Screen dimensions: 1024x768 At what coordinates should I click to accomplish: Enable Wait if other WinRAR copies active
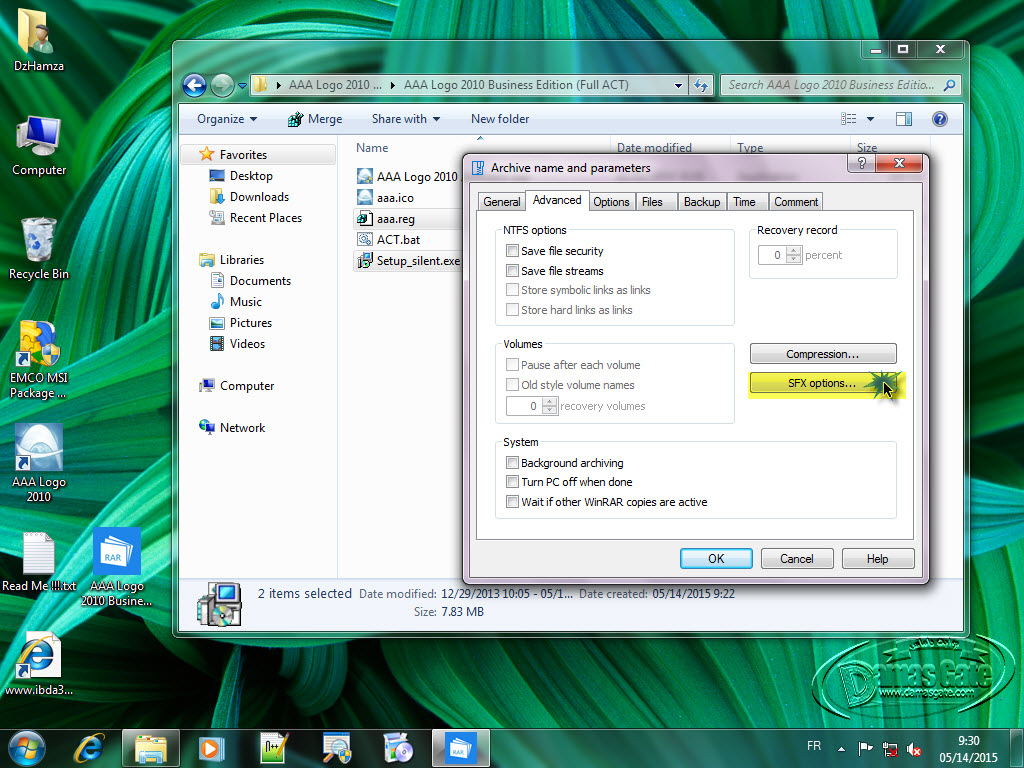click(512, 502)
